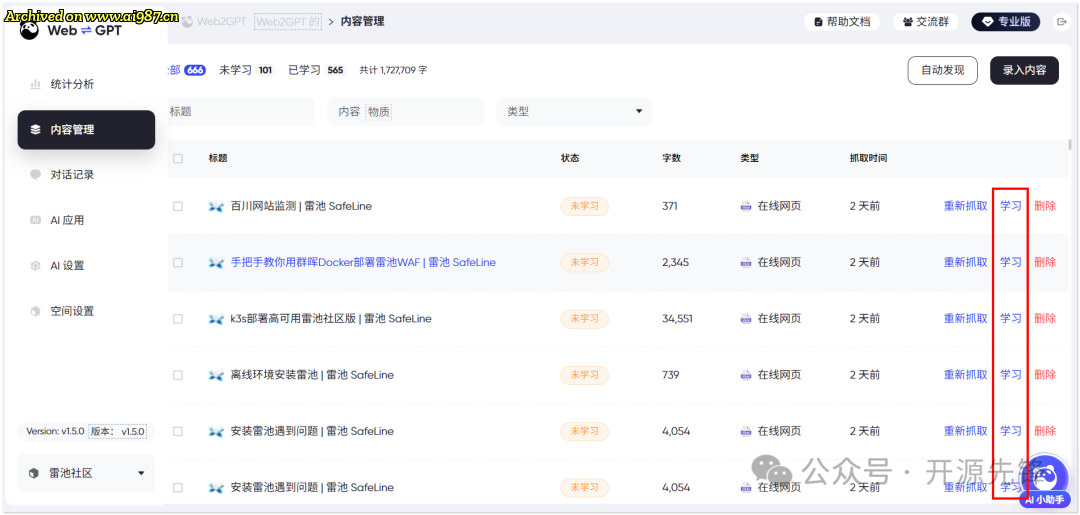Open the 类型 filter dropdown
Screen dimensions: 1080x515
coord(574,112)
